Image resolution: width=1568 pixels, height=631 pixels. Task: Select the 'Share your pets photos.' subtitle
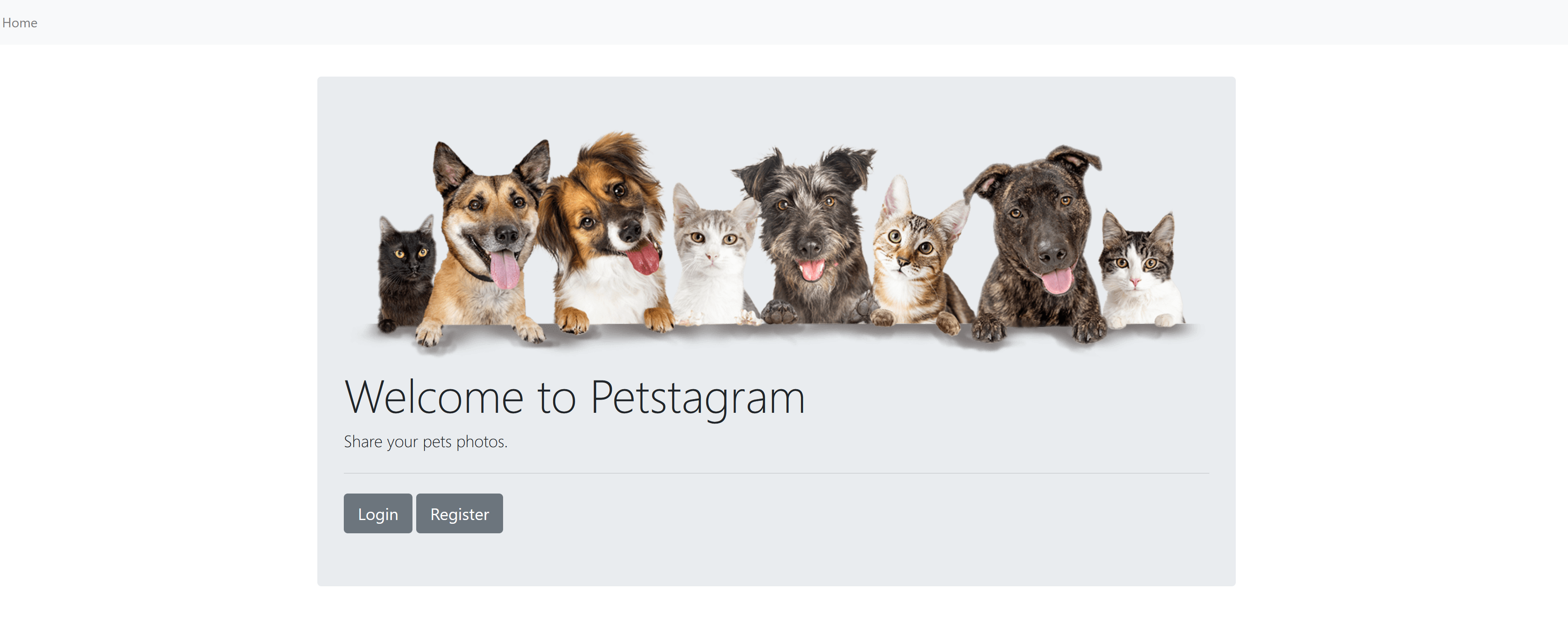click(x=425, y=442)
